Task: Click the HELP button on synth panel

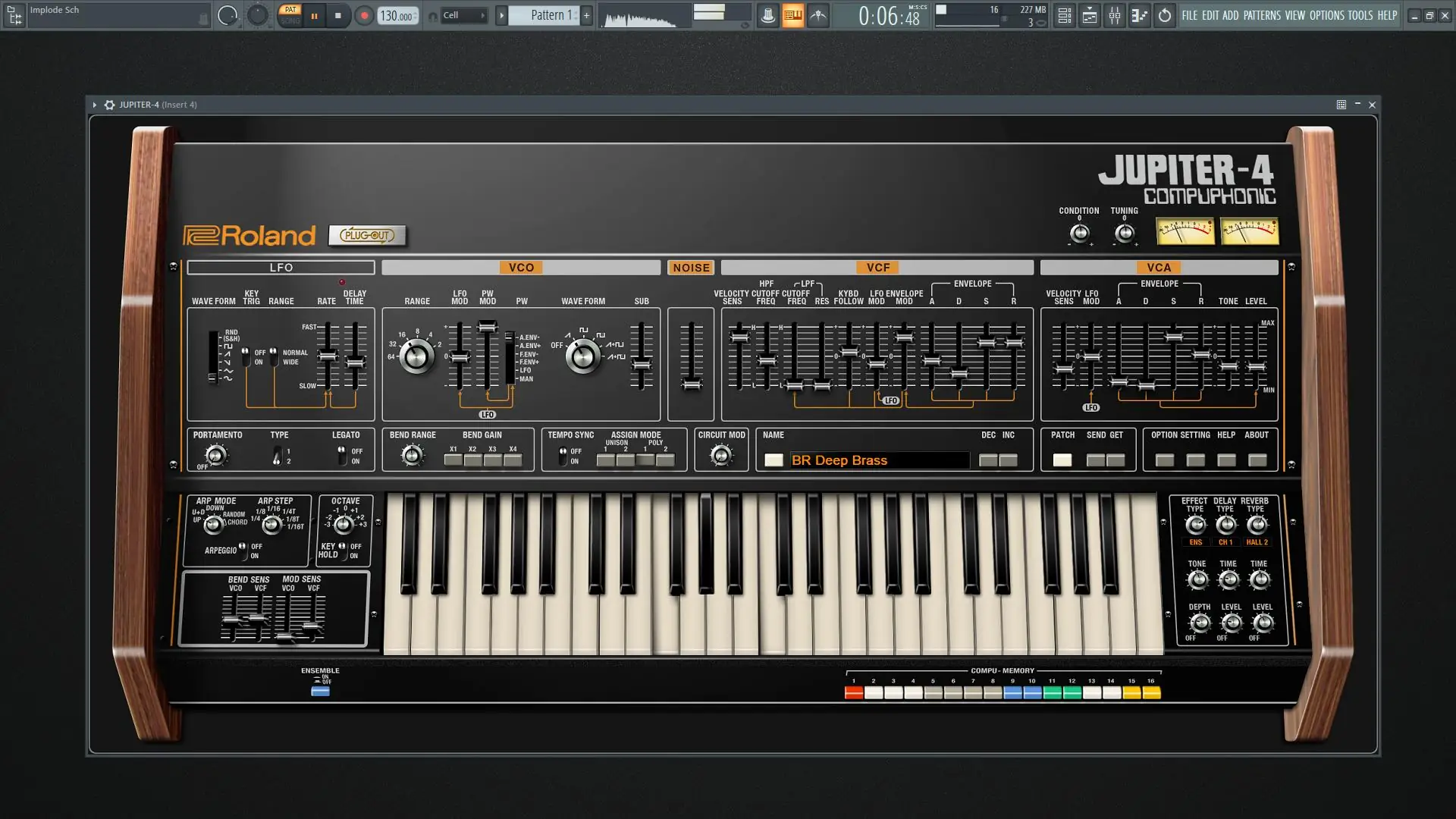Action: pos(1226,460)
